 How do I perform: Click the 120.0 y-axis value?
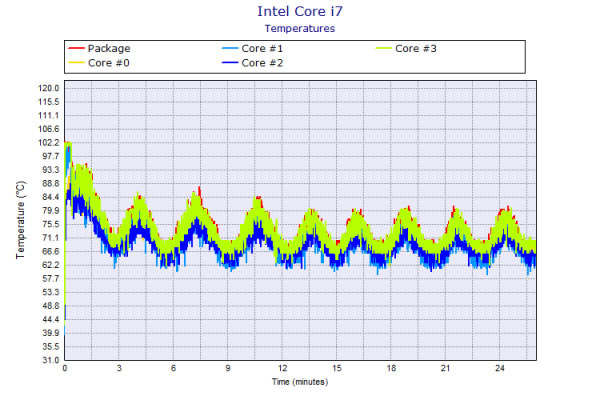(x=49, y=88)
